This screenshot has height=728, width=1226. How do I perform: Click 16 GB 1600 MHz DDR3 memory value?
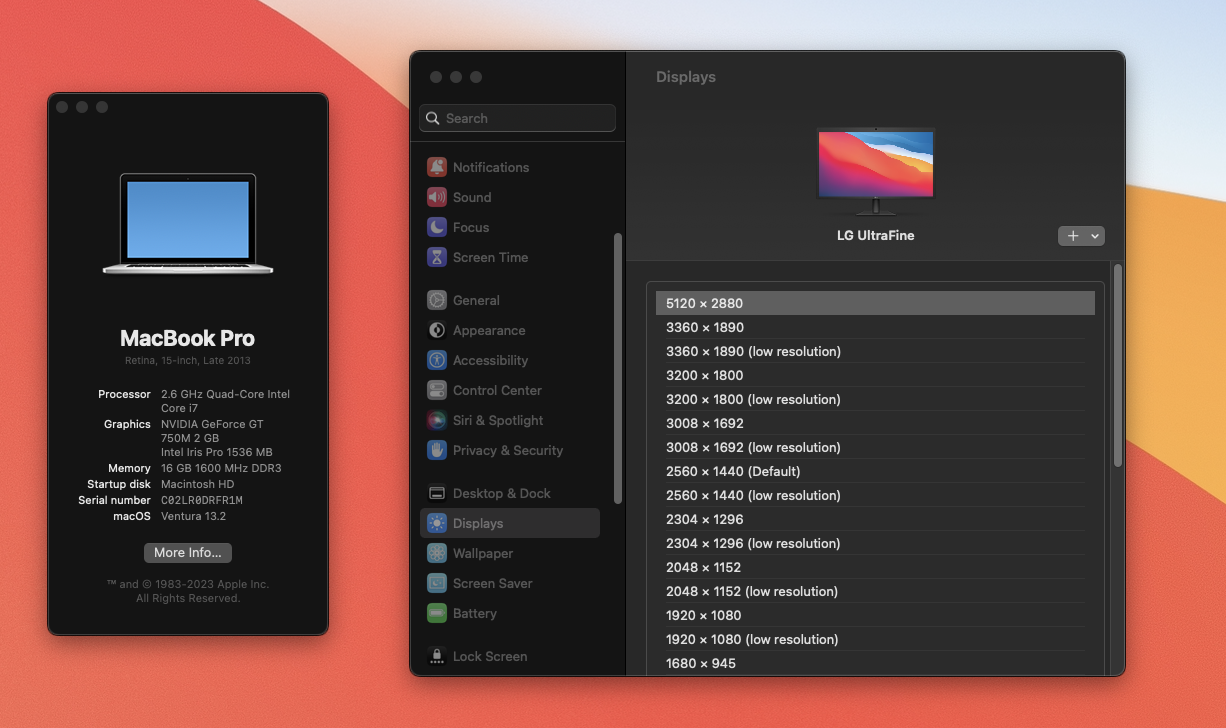point(221,468)
